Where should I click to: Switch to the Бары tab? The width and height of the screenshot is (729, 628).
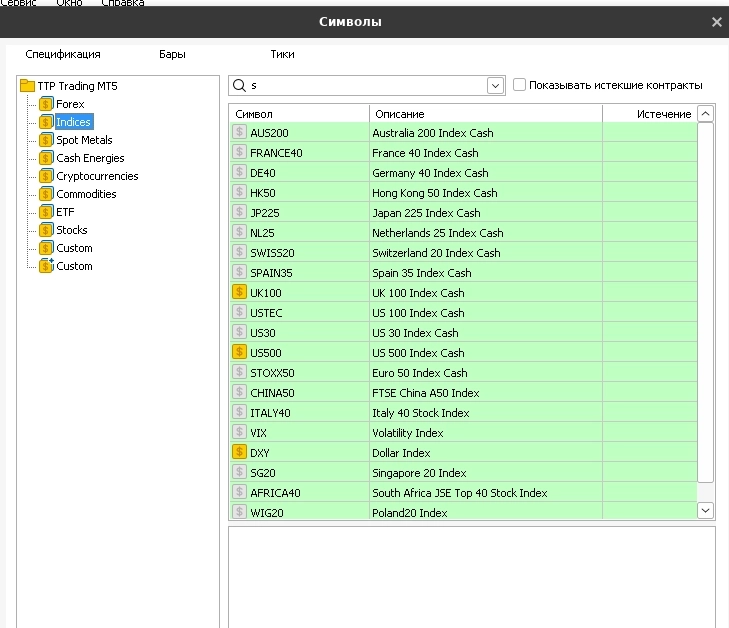172,55
